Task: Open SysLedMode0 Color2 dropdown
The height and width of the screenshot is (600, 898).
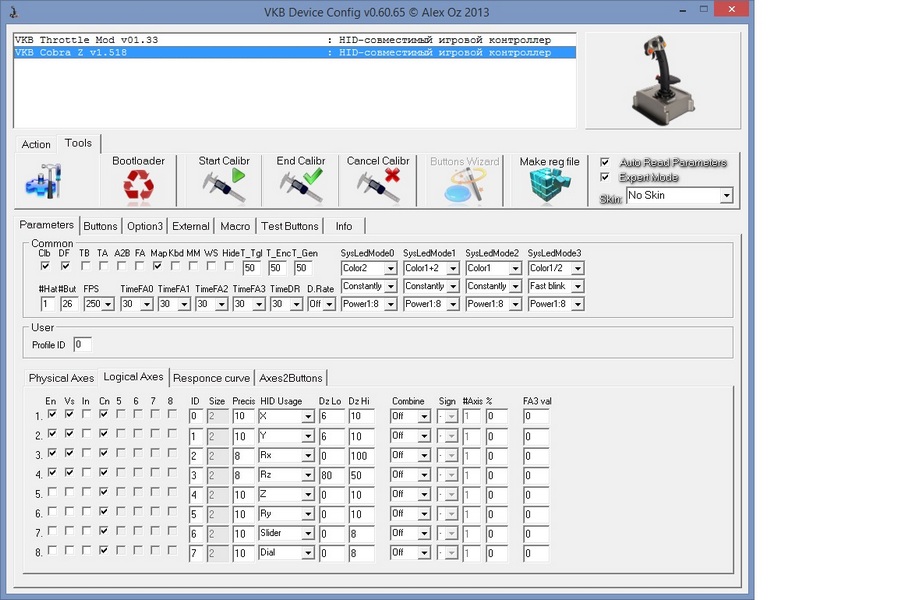Action: (369, 268)
